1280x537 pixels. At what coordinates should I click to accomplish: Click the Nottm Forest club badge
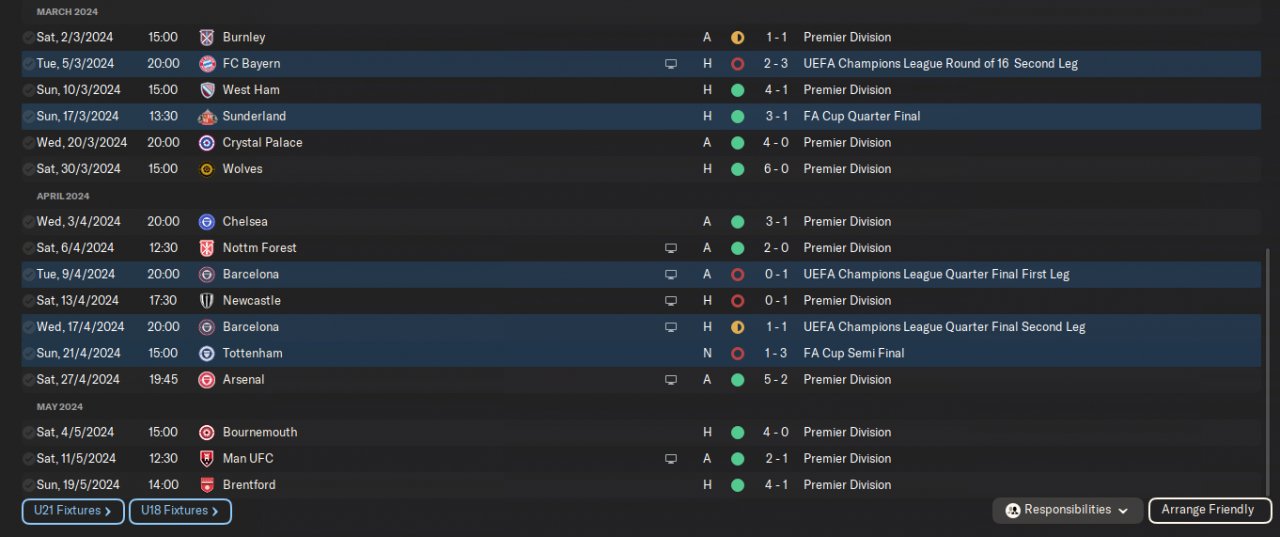click(207, 248)
